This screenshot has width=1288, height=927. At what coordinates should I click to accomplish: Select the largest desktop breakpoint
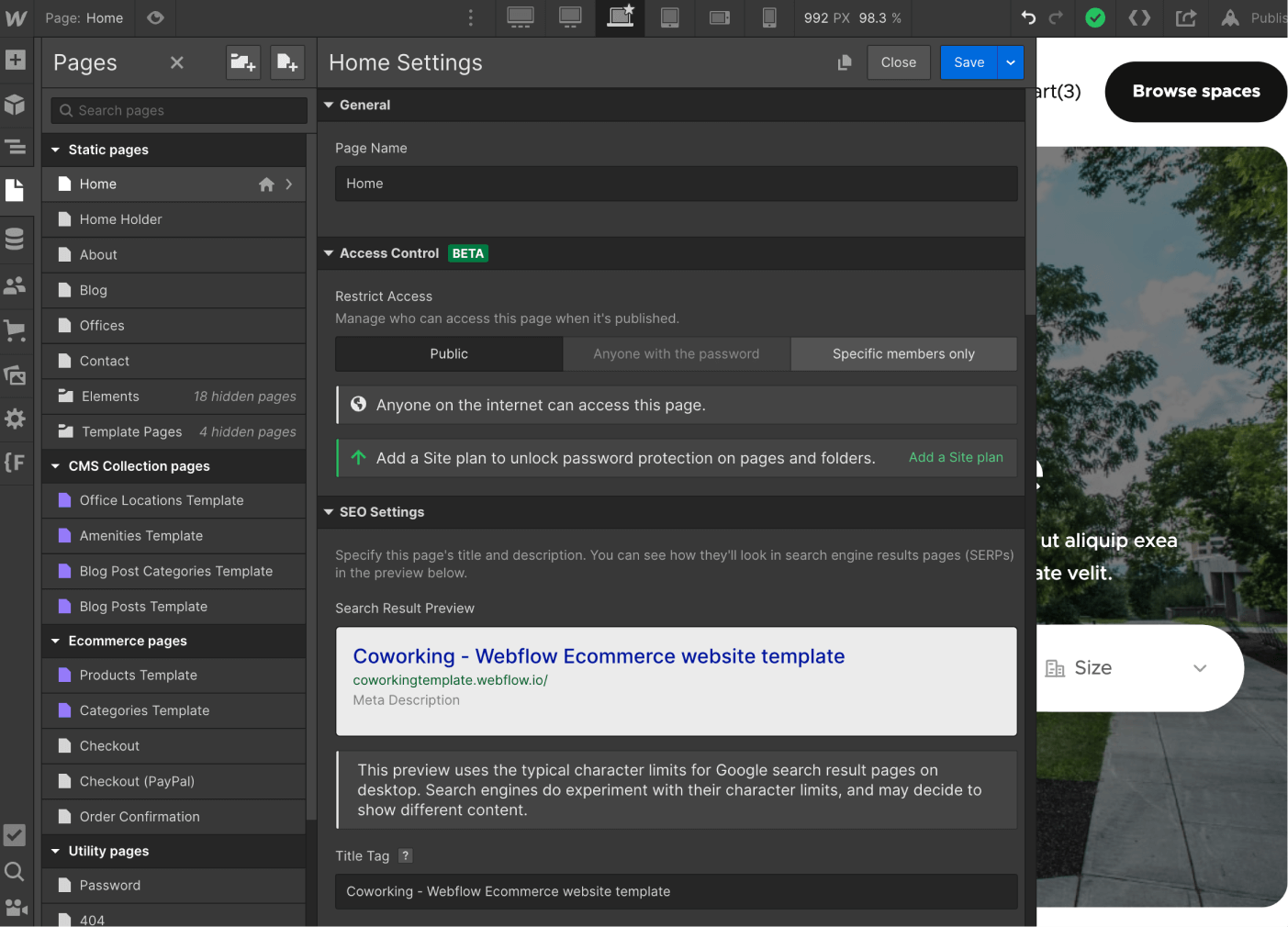(521, 17)
